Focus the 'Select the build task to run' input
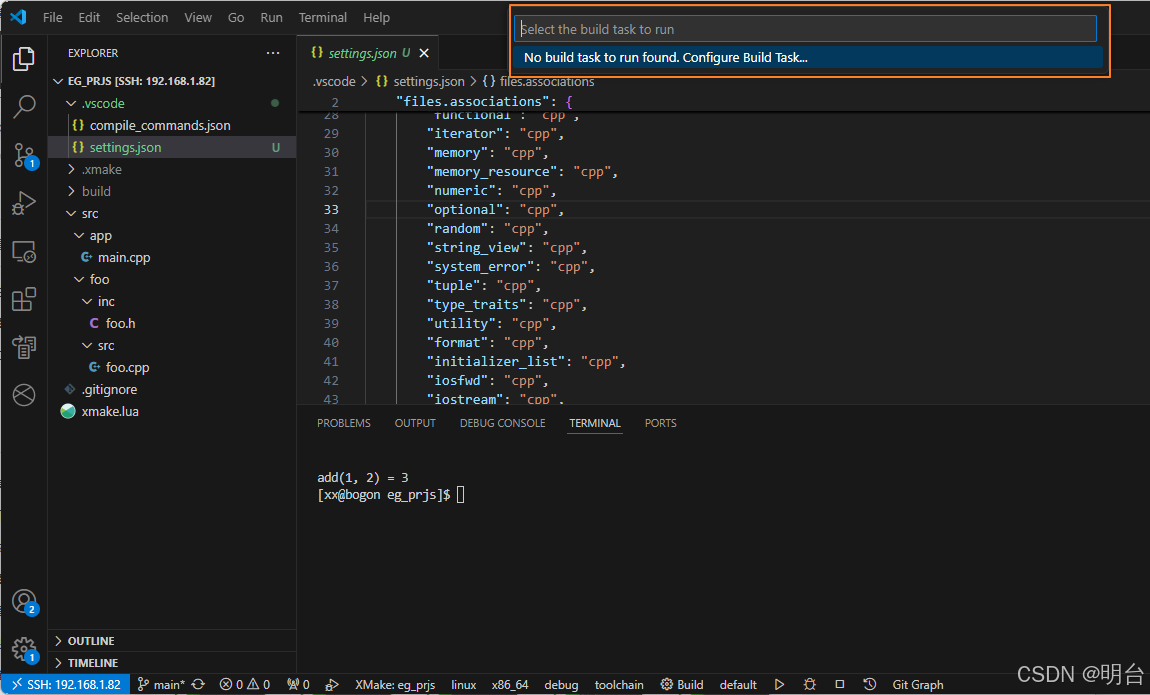1150x695 pixels. 805,29
